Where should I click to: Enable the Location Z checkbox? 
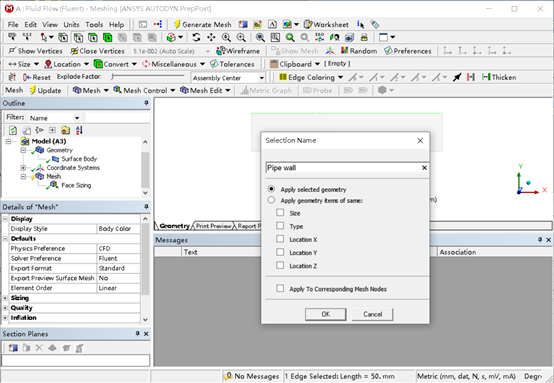[x=280, y=265]
